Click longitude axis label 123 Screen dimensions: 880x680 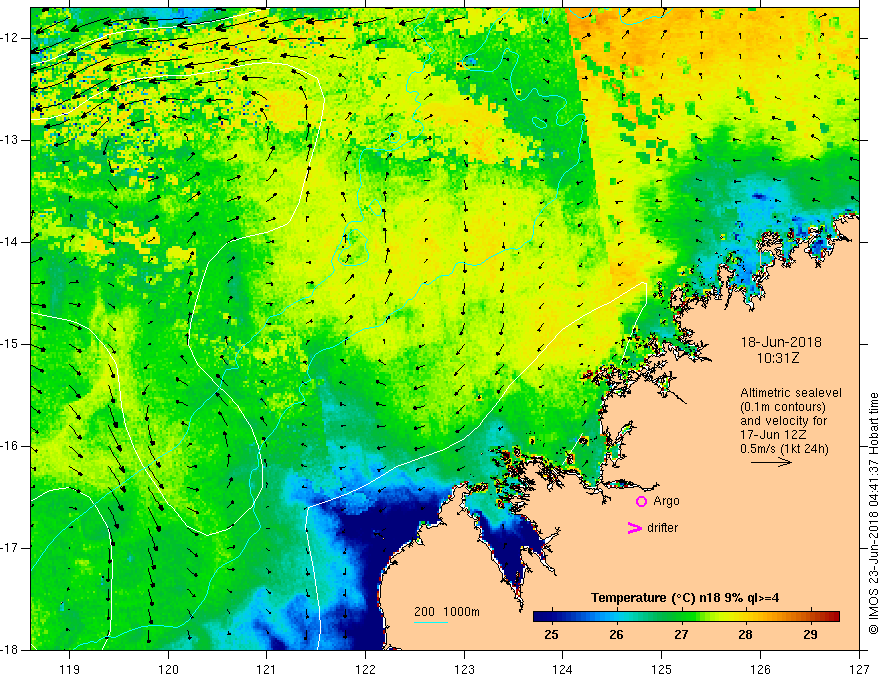pyautogui.click(x=464, y=669)
